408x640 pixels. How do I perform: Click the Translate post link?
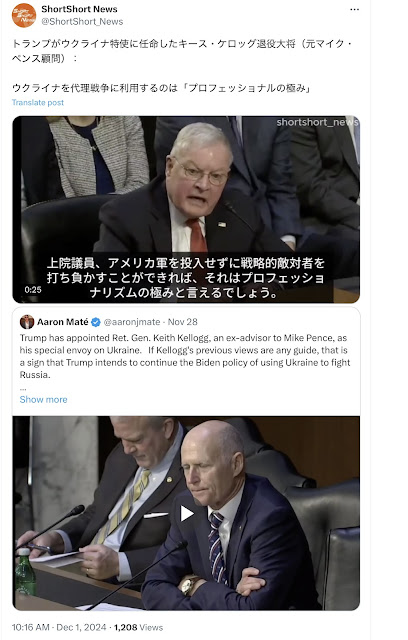point(38,102)
